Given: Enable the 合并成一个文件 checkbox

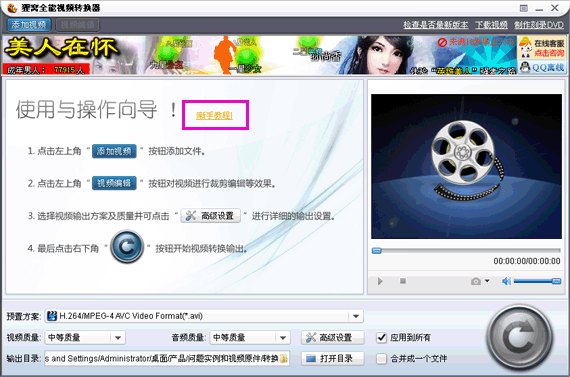Looking at the screenshot, I should coord(381,358).
